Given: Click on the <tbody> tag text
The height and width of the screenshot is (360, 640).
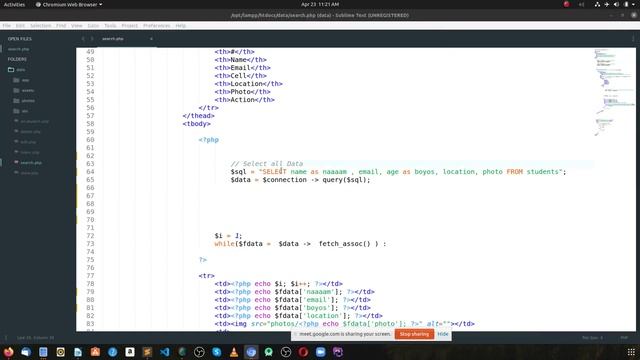Looking at the screenshot, I should 196,124.
